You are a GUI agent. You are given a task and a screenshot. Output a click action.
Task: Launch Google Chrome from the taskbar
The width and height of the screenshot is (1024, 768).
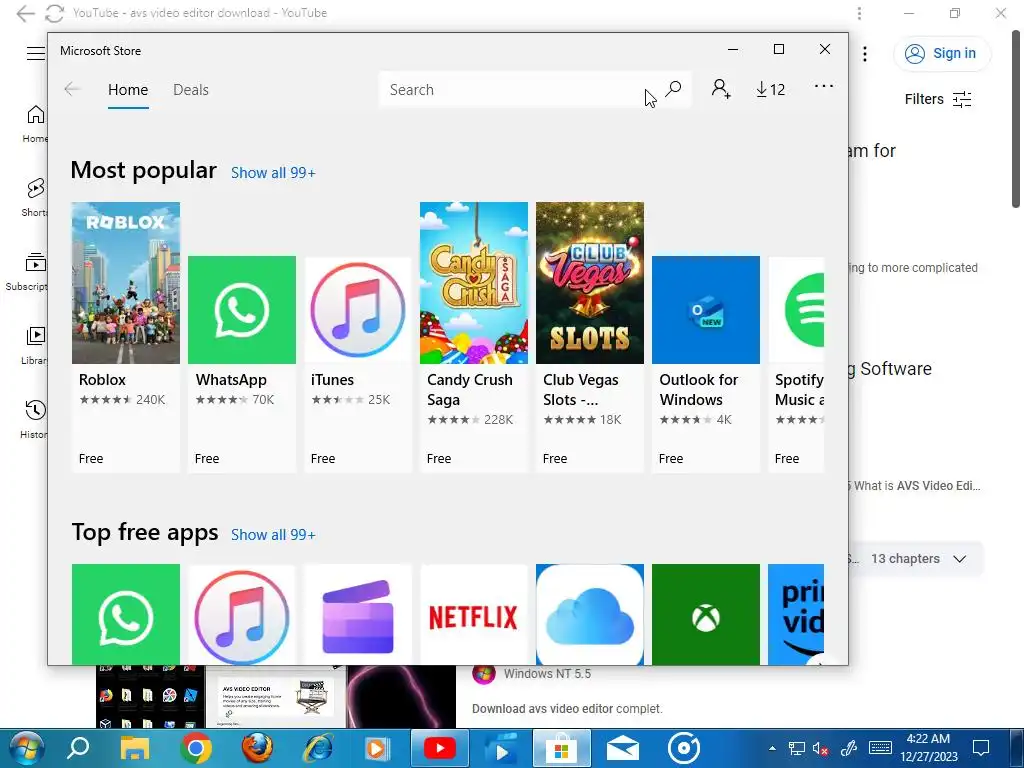tap(196, 748)
